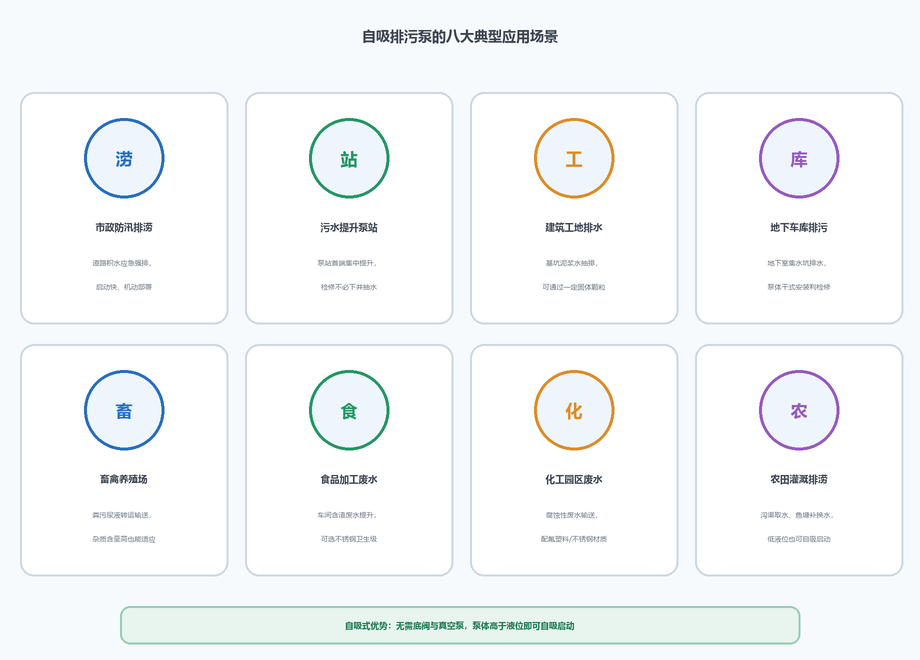The image size is (920, 660).
Task: Click the description line 低液位也可自吸启动
Action: click(799, 539)
